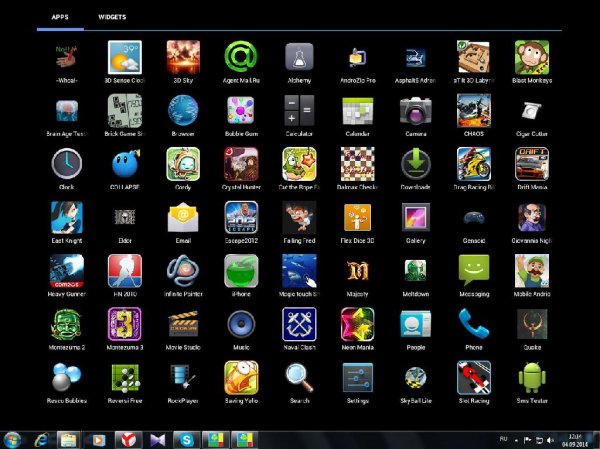The width and height of the screenshot is (600, 449).
Task: Open the Cordy game
Action: pyautogui.click(x=183, y=164)
